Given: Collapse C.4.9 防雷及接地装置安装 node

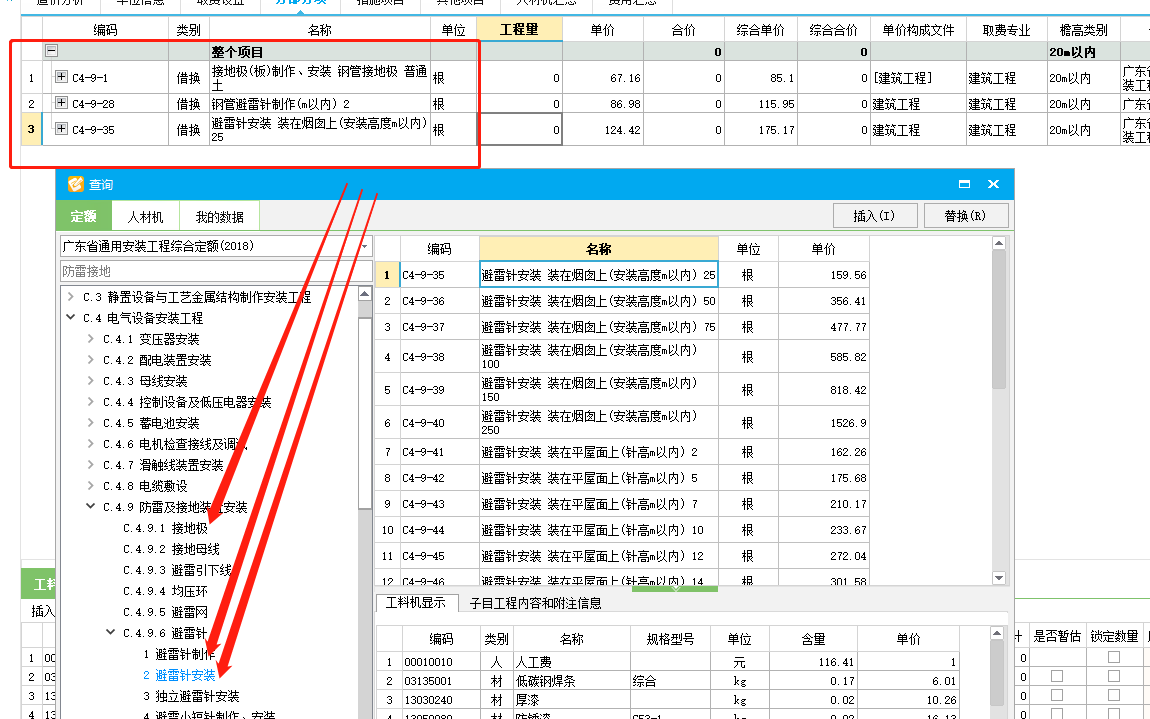Looking at the screenshot, I should point(91,506).
